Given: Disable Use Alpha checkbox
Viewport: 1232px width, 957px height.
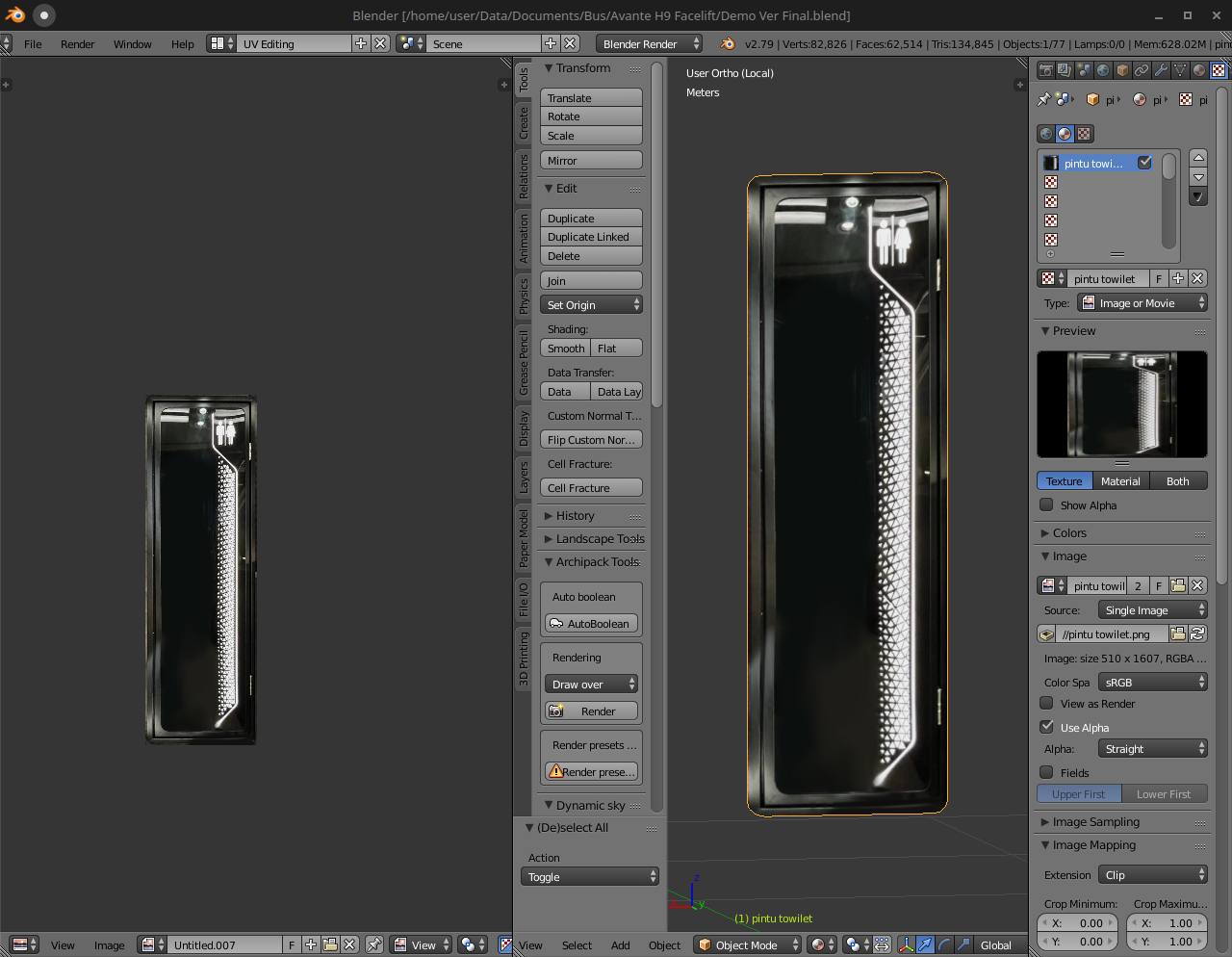Looking at the screenshot, I should pyautogui.click(x=1046, y=727).
